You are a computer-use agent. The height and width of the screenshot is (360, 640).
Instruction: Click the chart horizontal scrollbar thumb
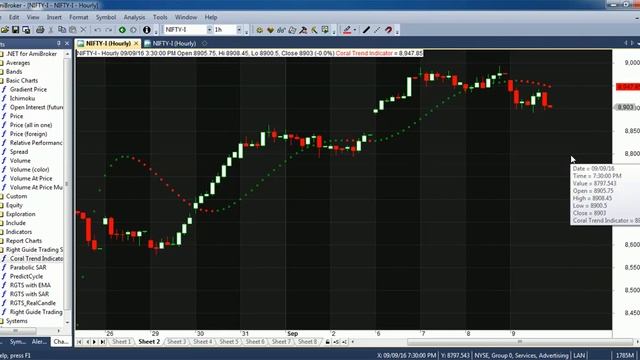[520, 342]
